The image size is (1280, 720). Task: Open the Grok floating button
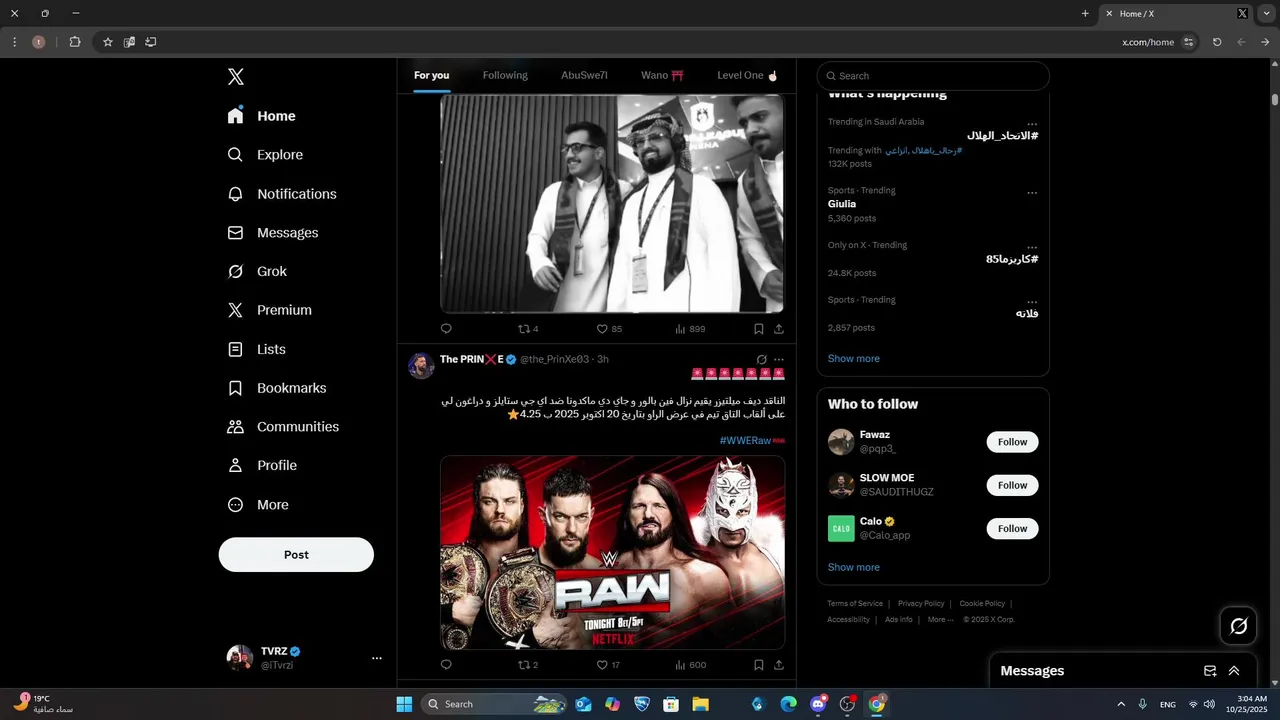coord(1238,626)
